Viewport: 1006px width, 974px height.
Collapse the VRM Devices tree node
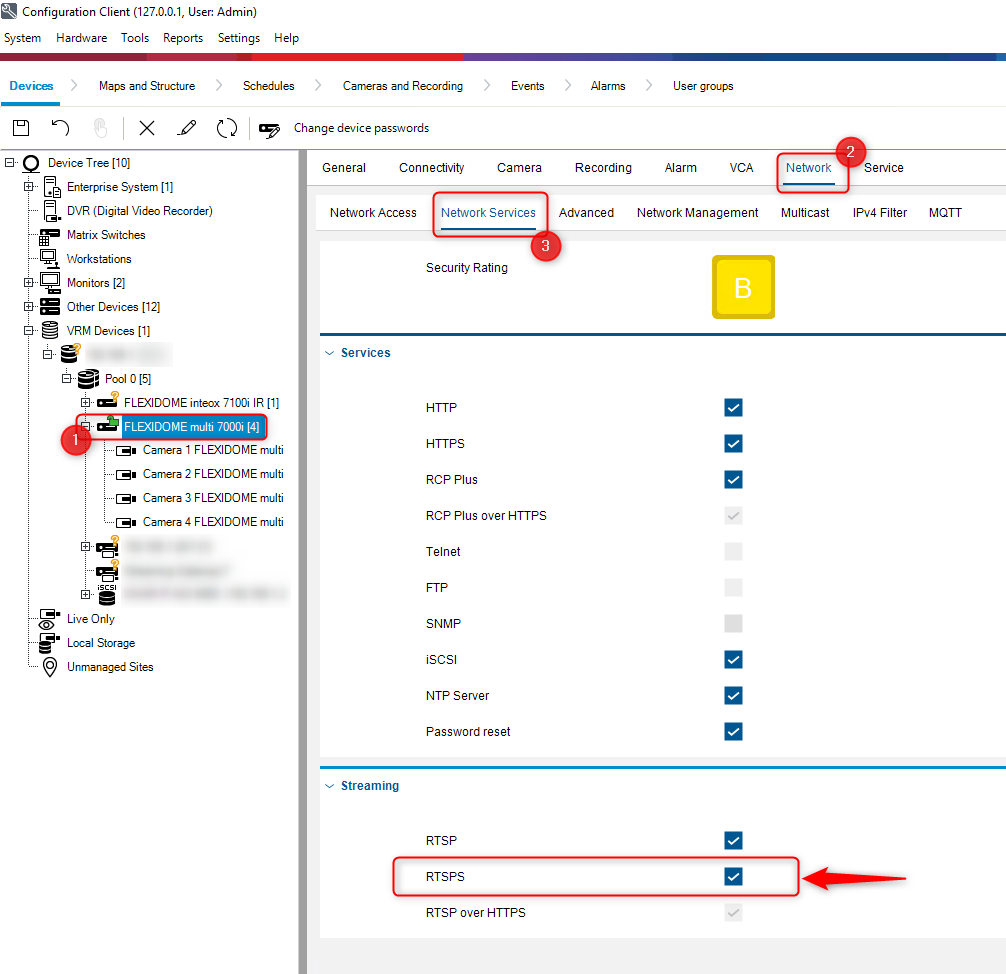coord(29,331)
